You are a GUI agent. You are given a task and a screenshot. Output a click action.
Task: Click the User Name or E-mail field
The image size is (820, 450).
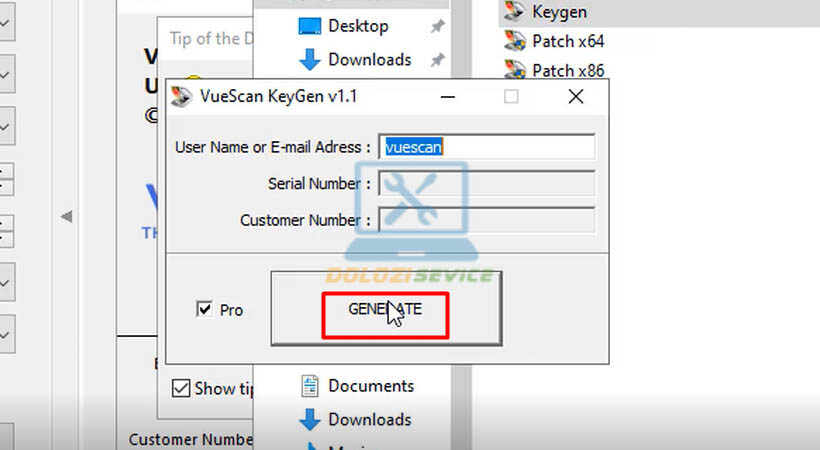[x=486, y=147]
